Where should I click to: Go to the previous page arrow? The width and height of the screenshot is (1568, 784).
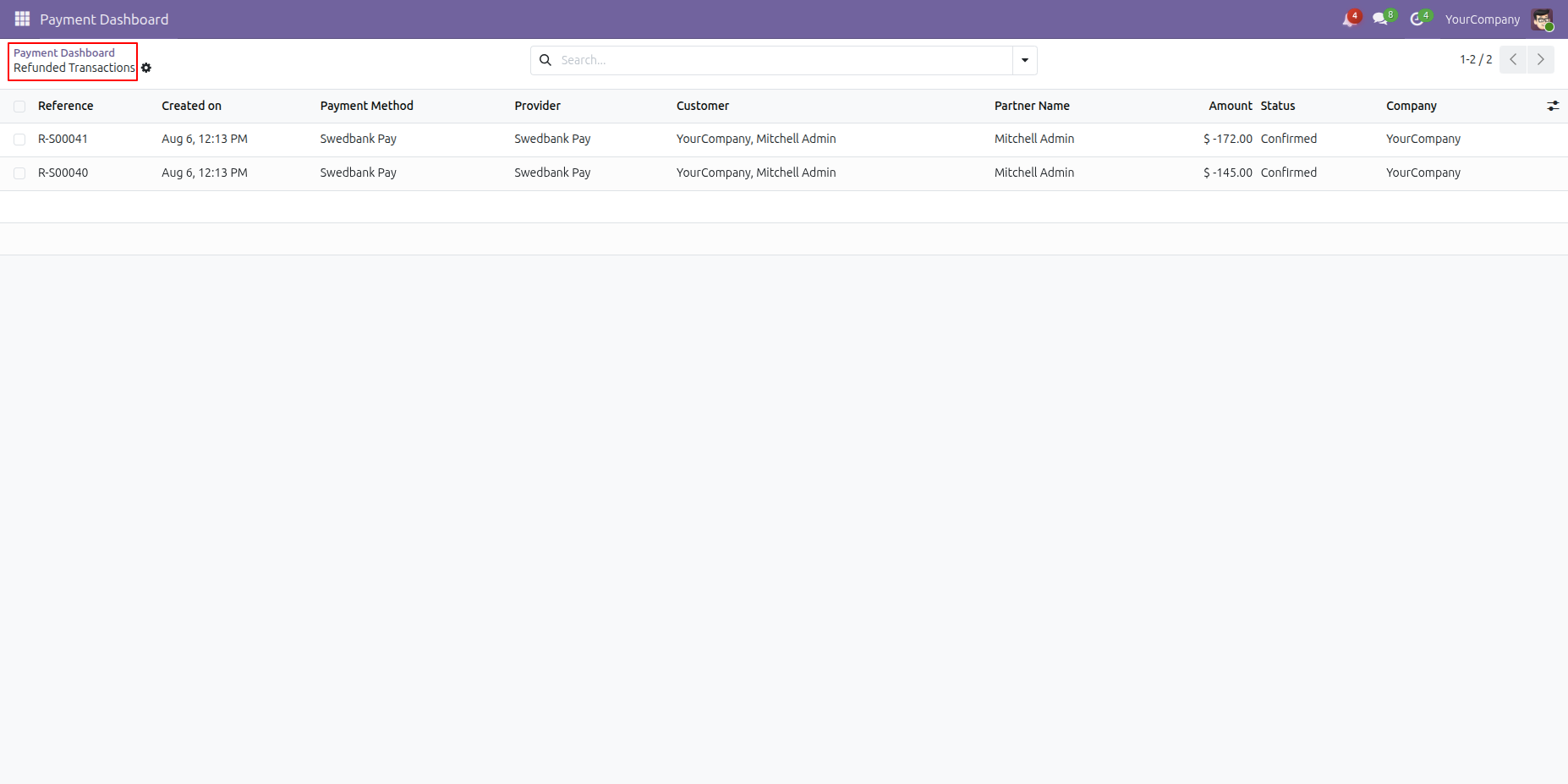coord(1513,59)
